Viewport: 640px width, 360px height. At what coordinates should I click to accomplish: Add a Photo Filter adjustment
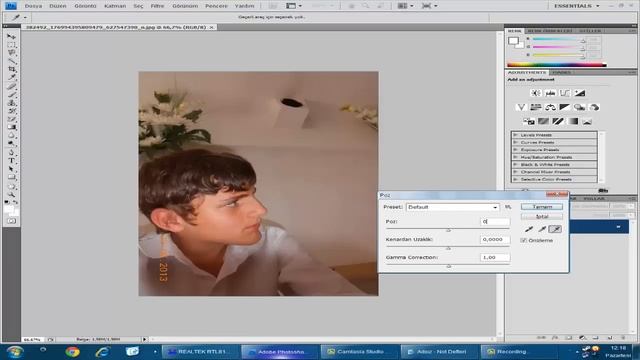pyautogui.click(x=579, y=107)
